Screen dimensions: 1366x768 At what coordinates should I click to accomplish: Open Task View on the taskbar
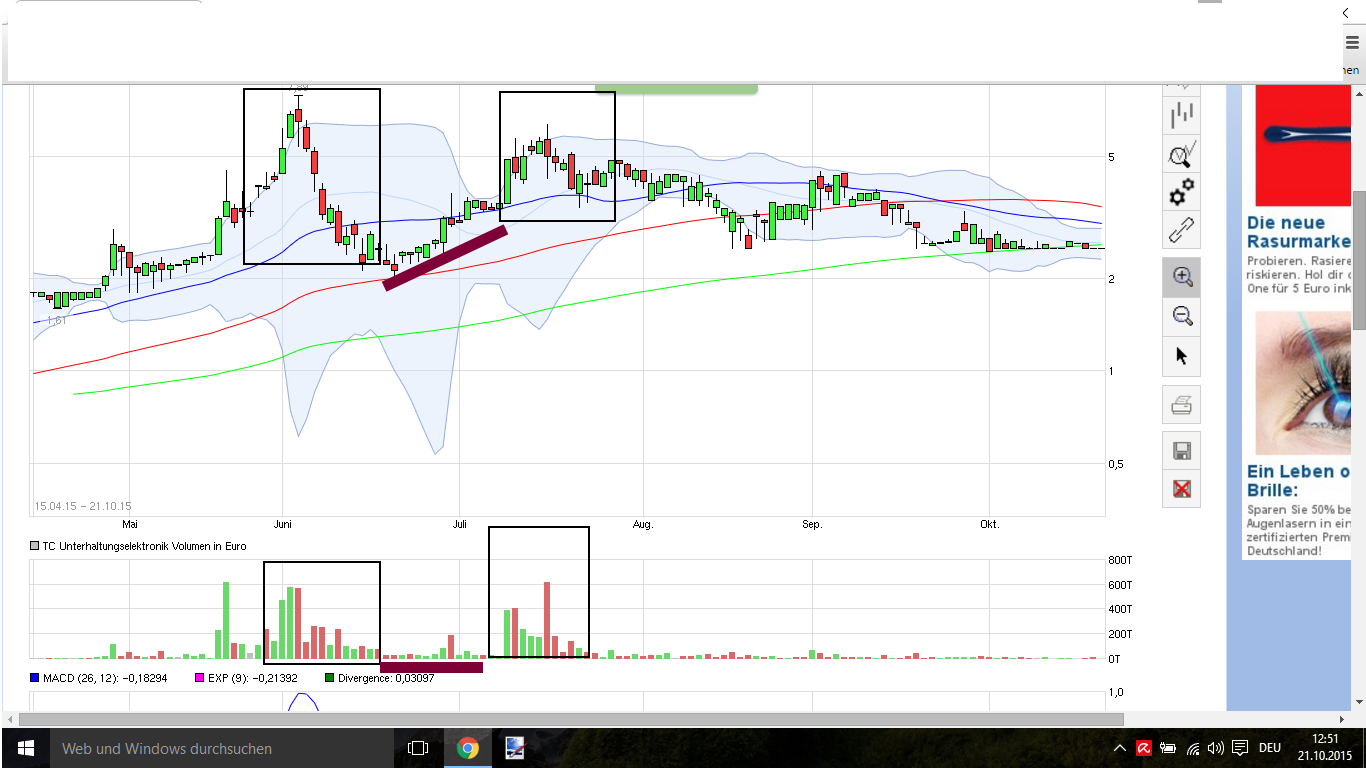pos(418,748)
